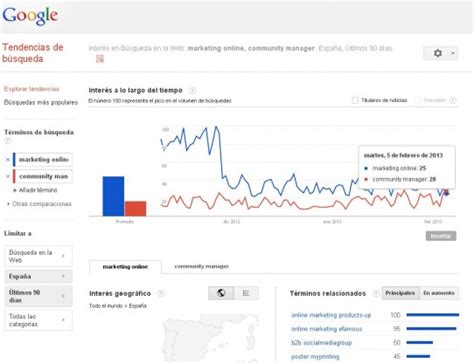Click the España breadcrumb under Interés geográfico
Viewport: 474px width, 363px height.
click(x=138, y=306)
